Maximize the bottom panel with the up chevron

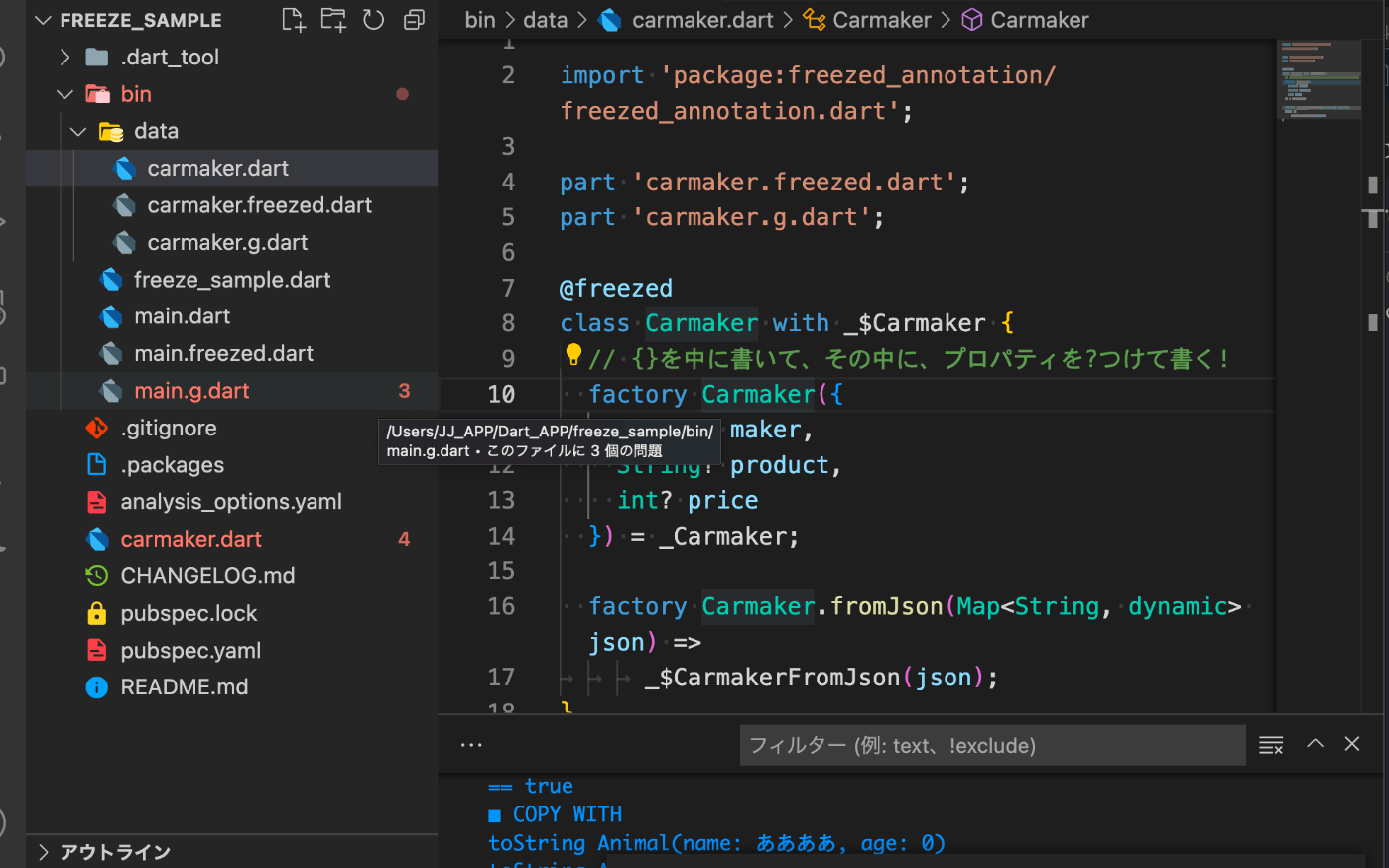click(x=1315, y=744)
